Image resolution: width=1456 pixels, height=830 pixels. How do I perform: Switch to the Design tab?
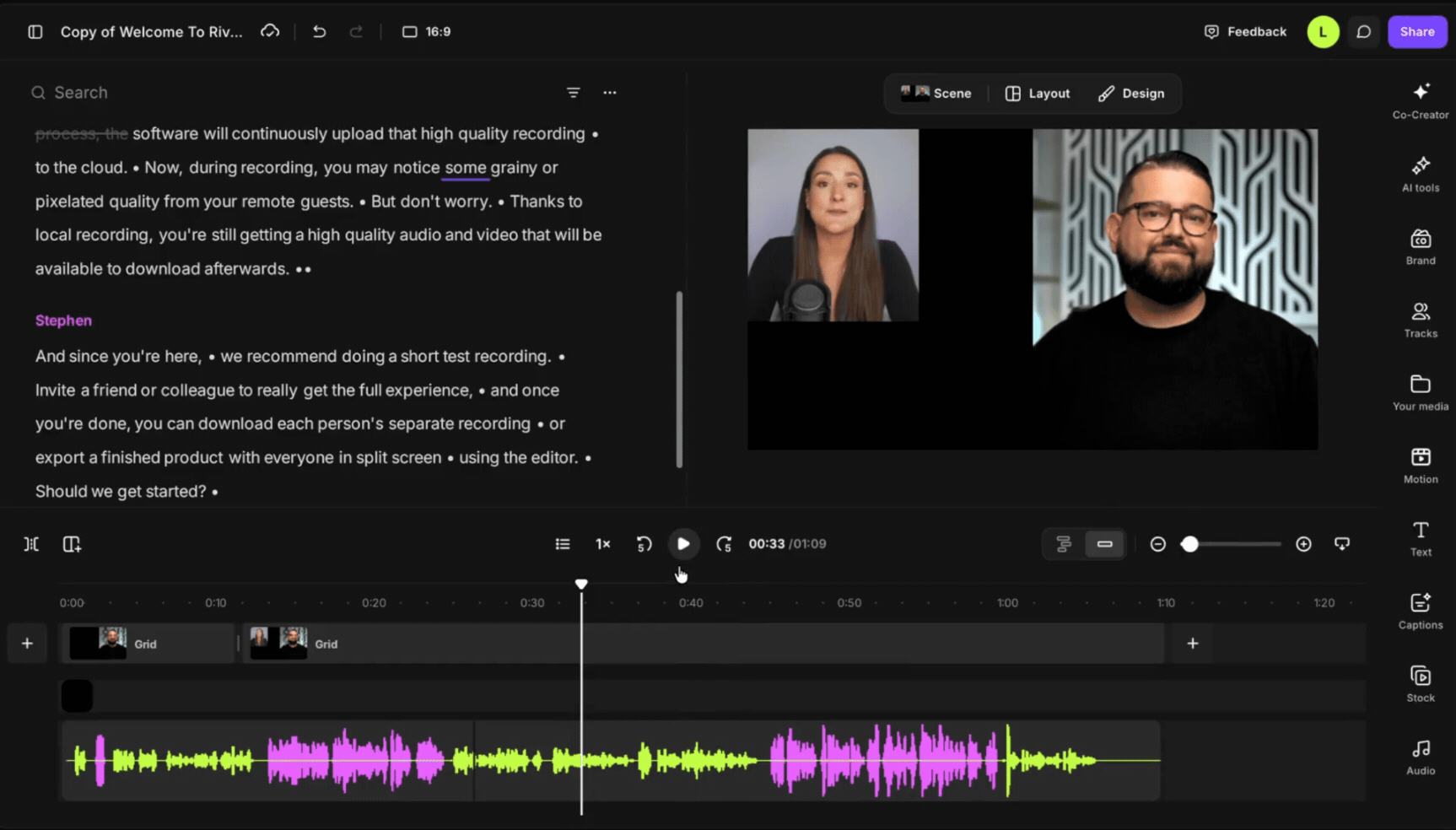point(1131,94)
